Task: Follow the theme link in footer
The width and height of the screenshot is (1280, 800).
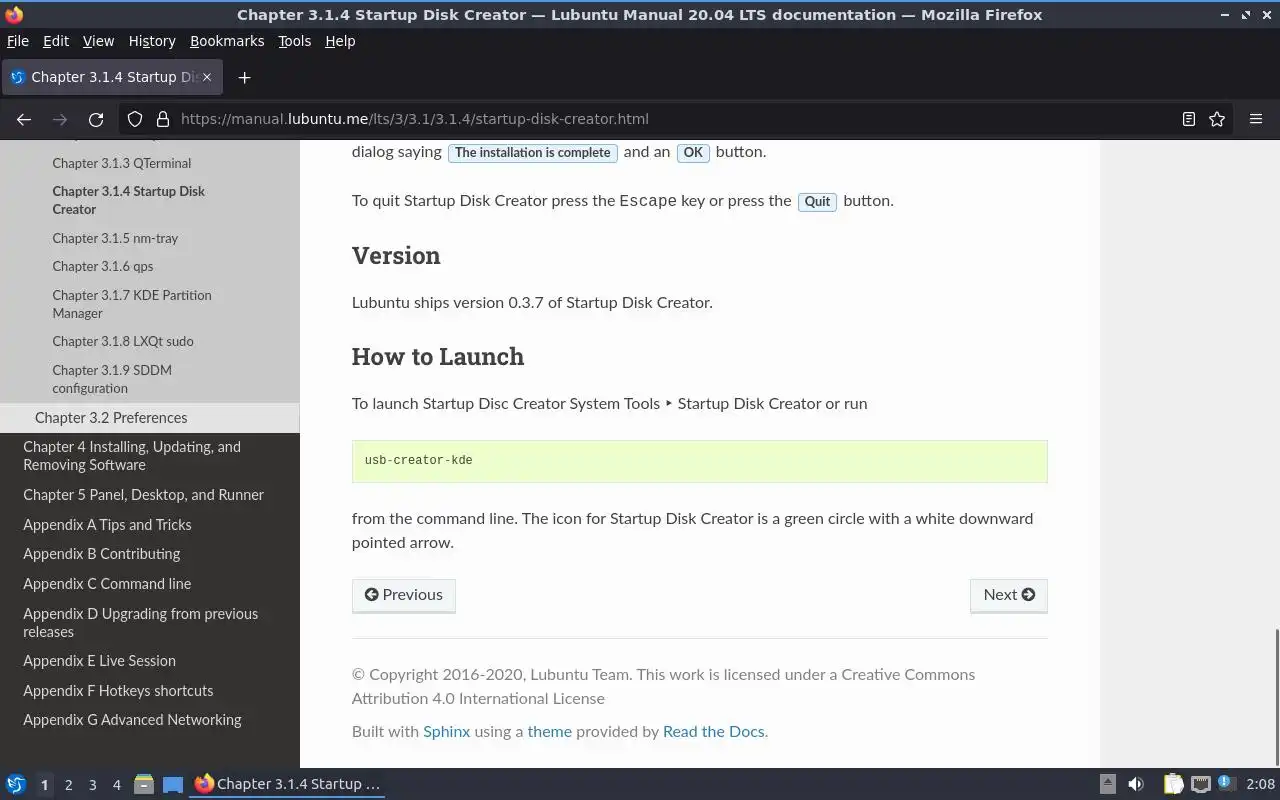Action: [x=550, y=732]
